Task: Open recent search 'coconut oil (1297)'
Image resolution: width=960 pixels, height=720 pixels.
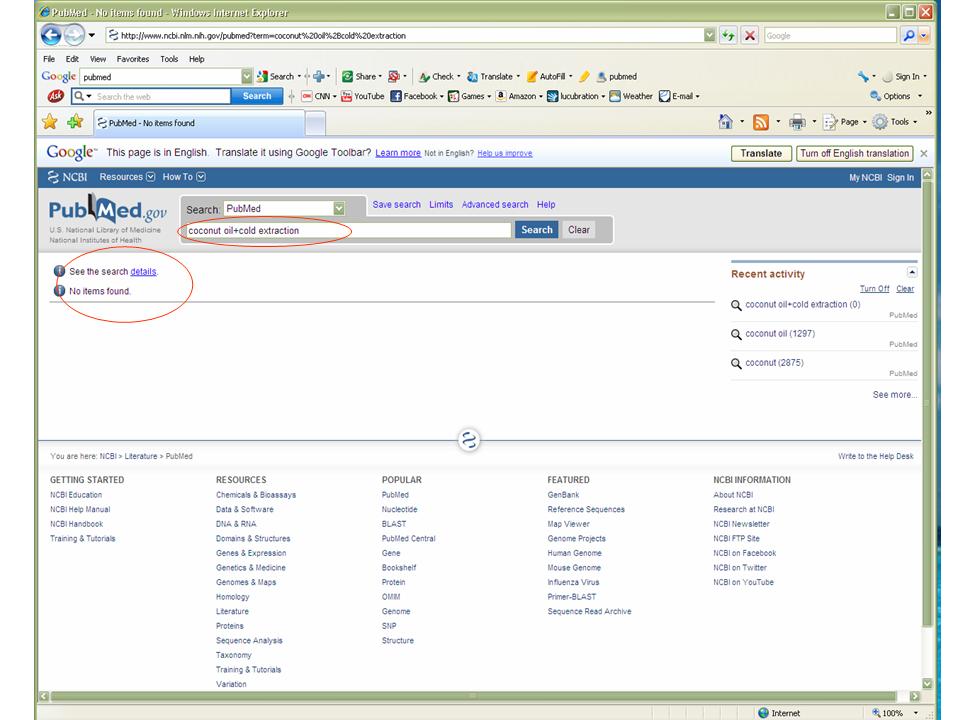Action: tap(780, 334)
